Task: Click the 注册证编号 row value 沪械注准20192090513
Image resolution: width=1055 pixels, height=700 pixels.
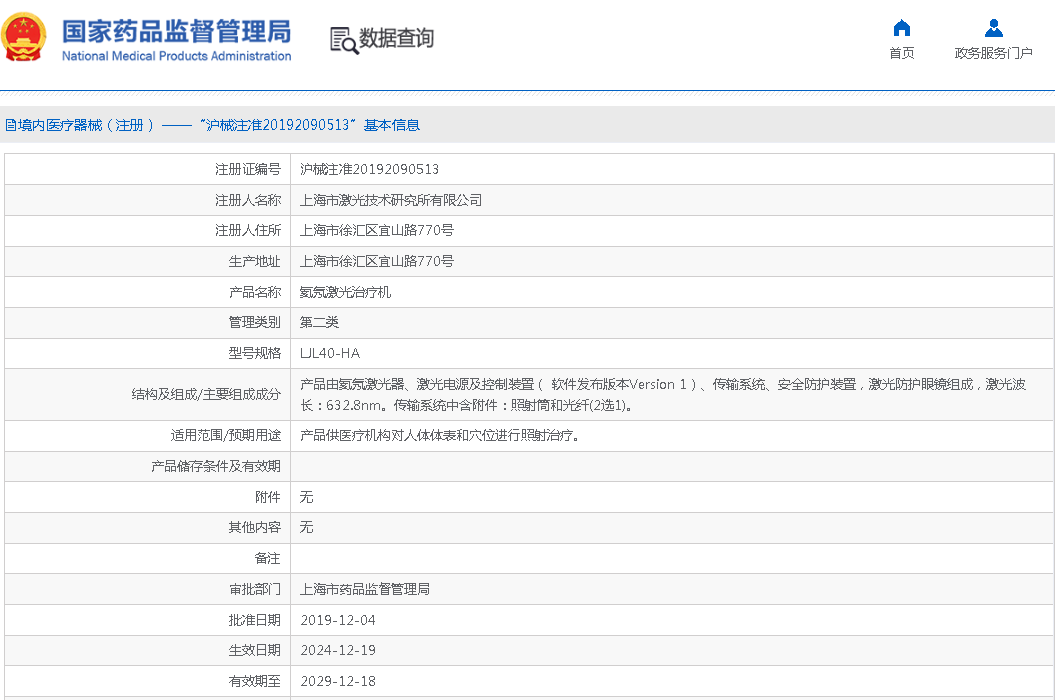Action: pyautogui.click(x=369, y=169)
